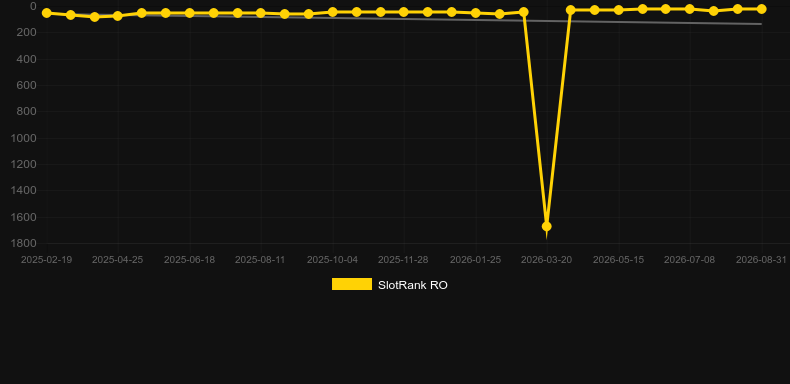The width and height of the screenshot is (790, 384).
Task: Click the 2025-04-25 x-axis date label
Action: click(118, 260)
